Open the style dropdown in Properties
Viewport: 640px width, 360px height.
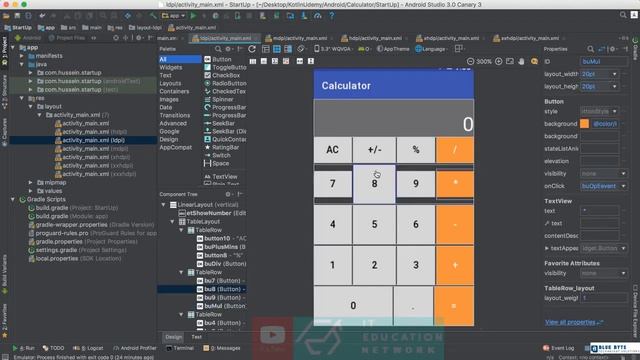point(614,111)
